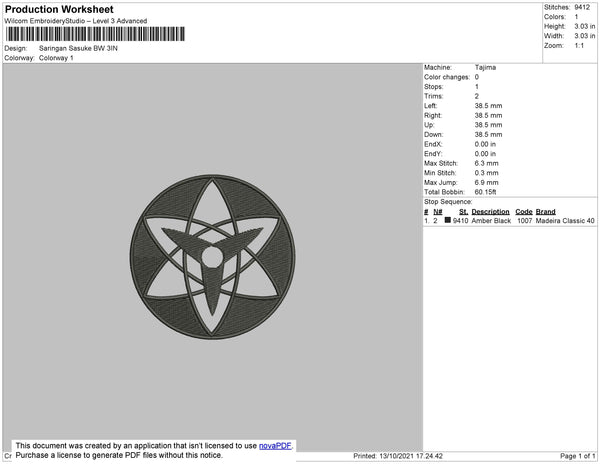Select the Zoom value '1:1'
Viewport: 600px width, 464px height.
tap(579, 46)
